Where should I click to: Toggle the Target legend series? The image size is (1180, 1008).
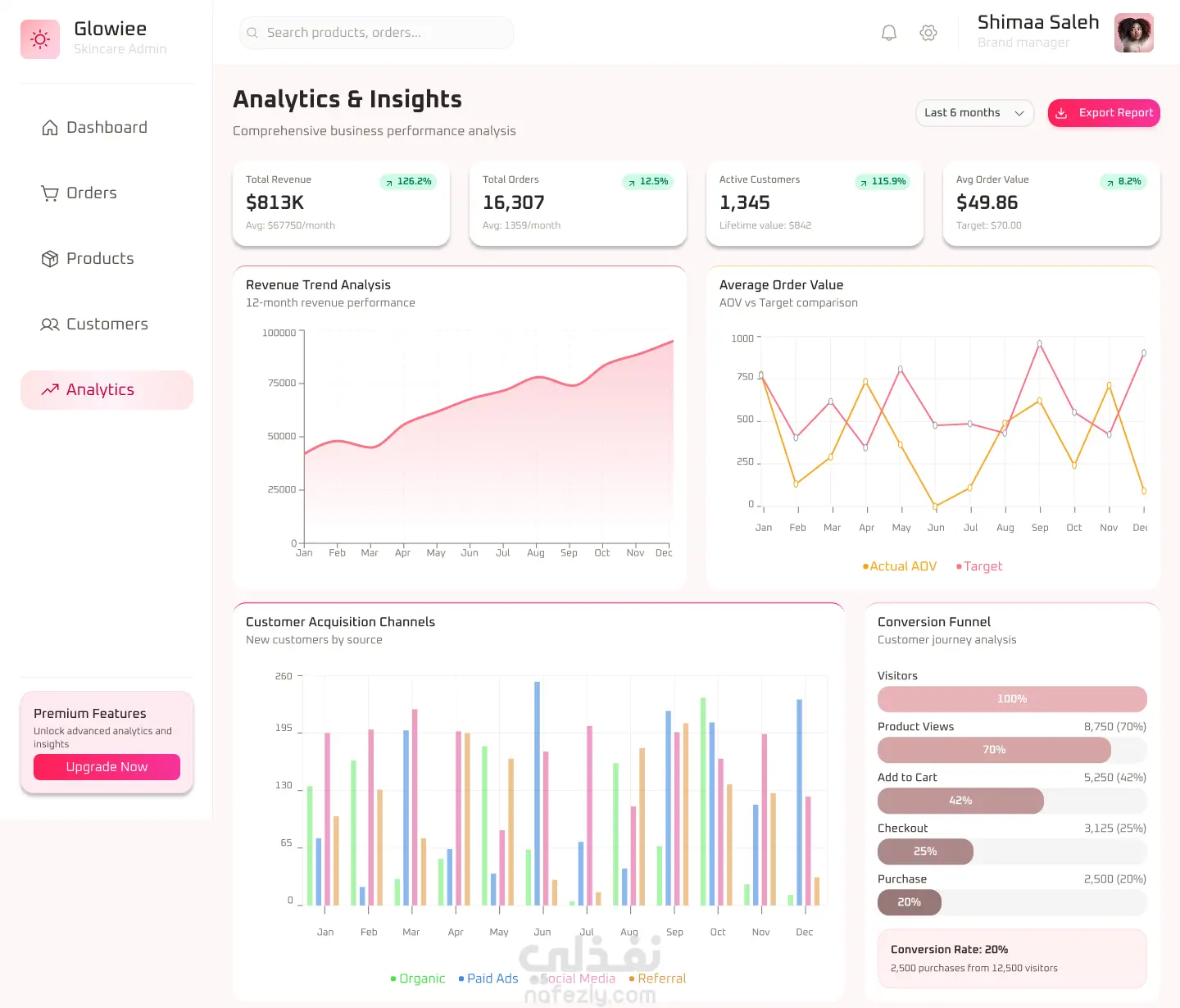(x=979, y=566)
